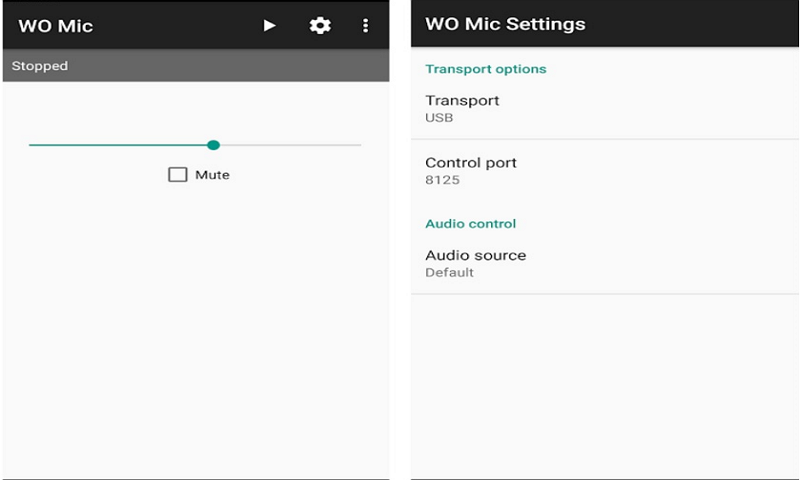Open the three-dot overflow menu
The image size is (800, 480).
pos(366,25)
